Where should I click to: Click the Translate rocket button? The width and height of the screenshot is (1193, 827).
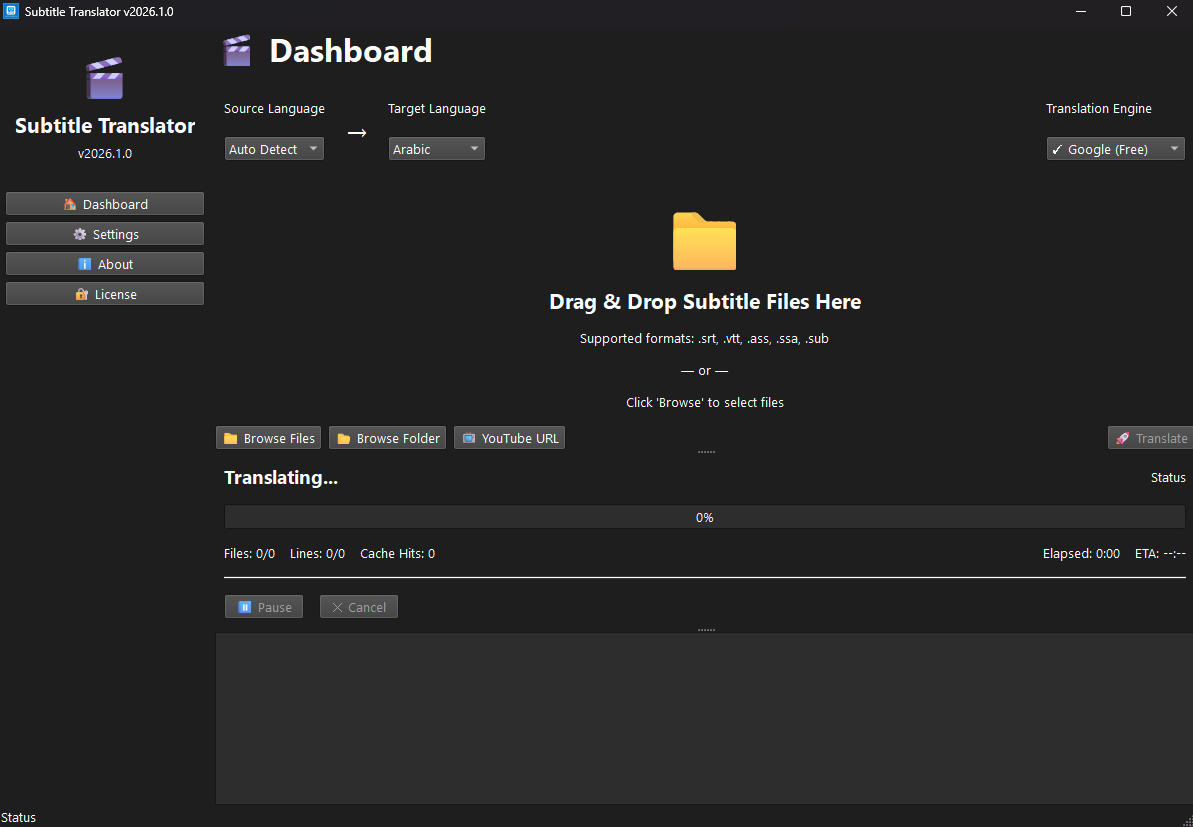(1150, 438)
